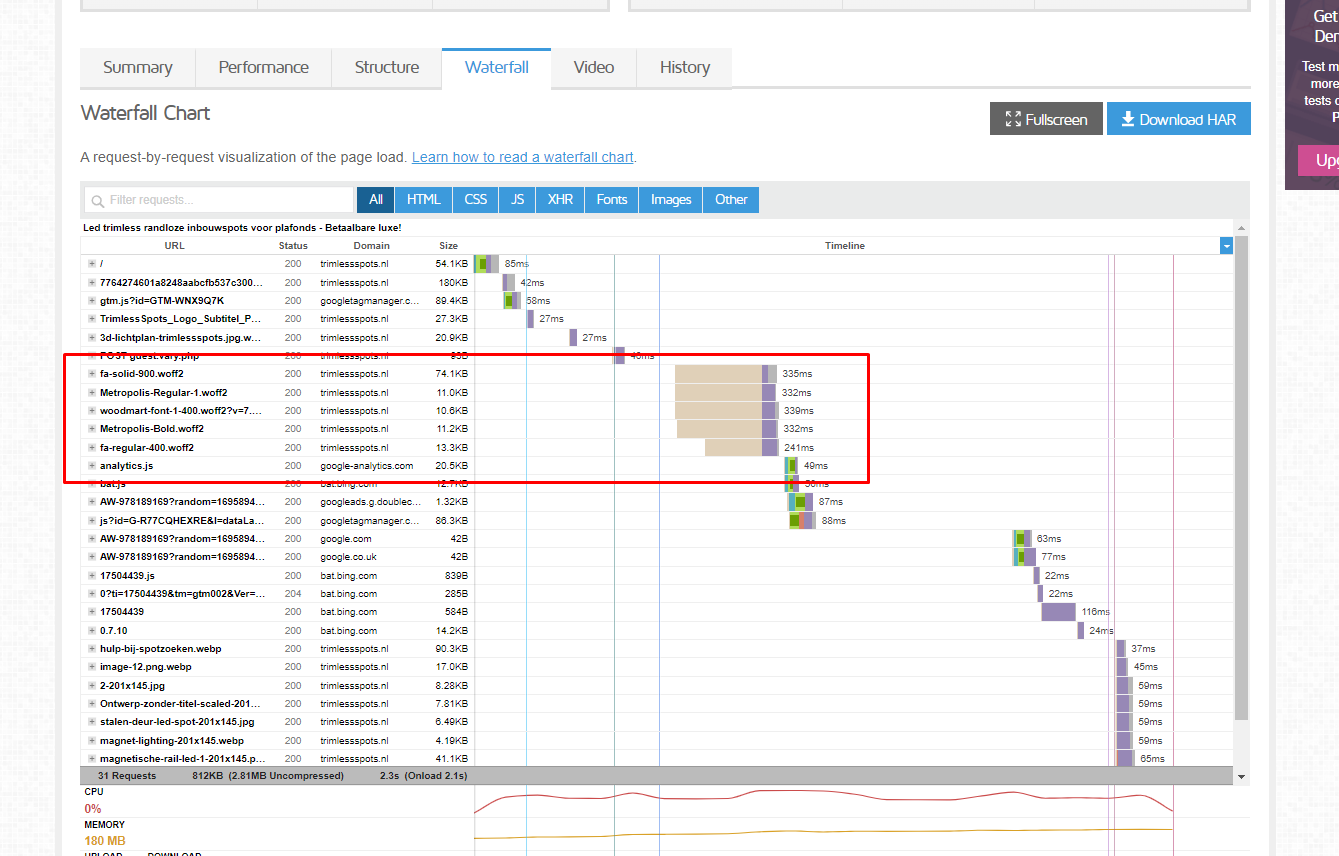Expand the js?id=G-R77CQHEXRE request
The image size is (1339, 856).
coord(92,521)
